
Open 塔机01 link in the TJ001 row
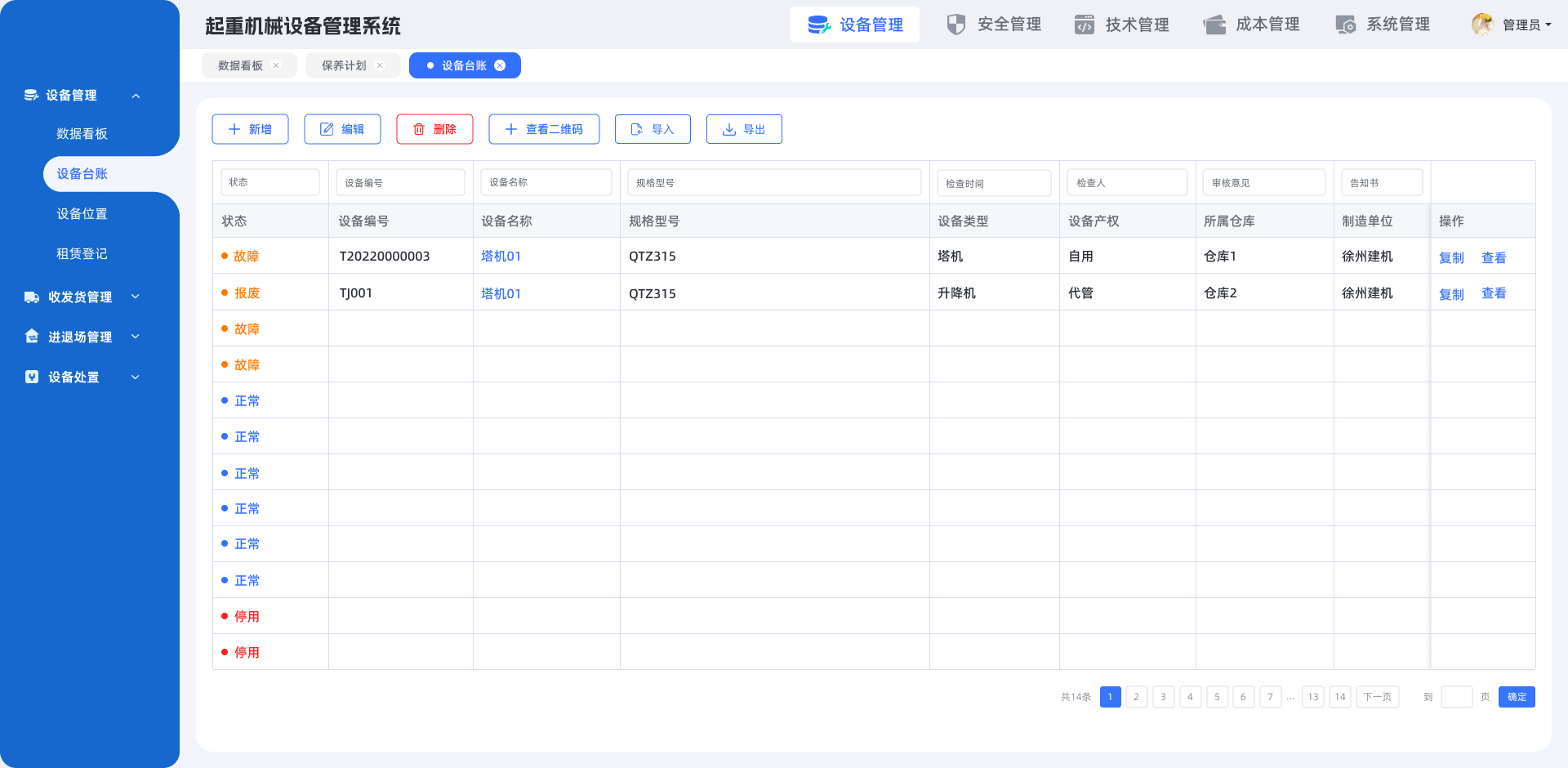[501, 293]
